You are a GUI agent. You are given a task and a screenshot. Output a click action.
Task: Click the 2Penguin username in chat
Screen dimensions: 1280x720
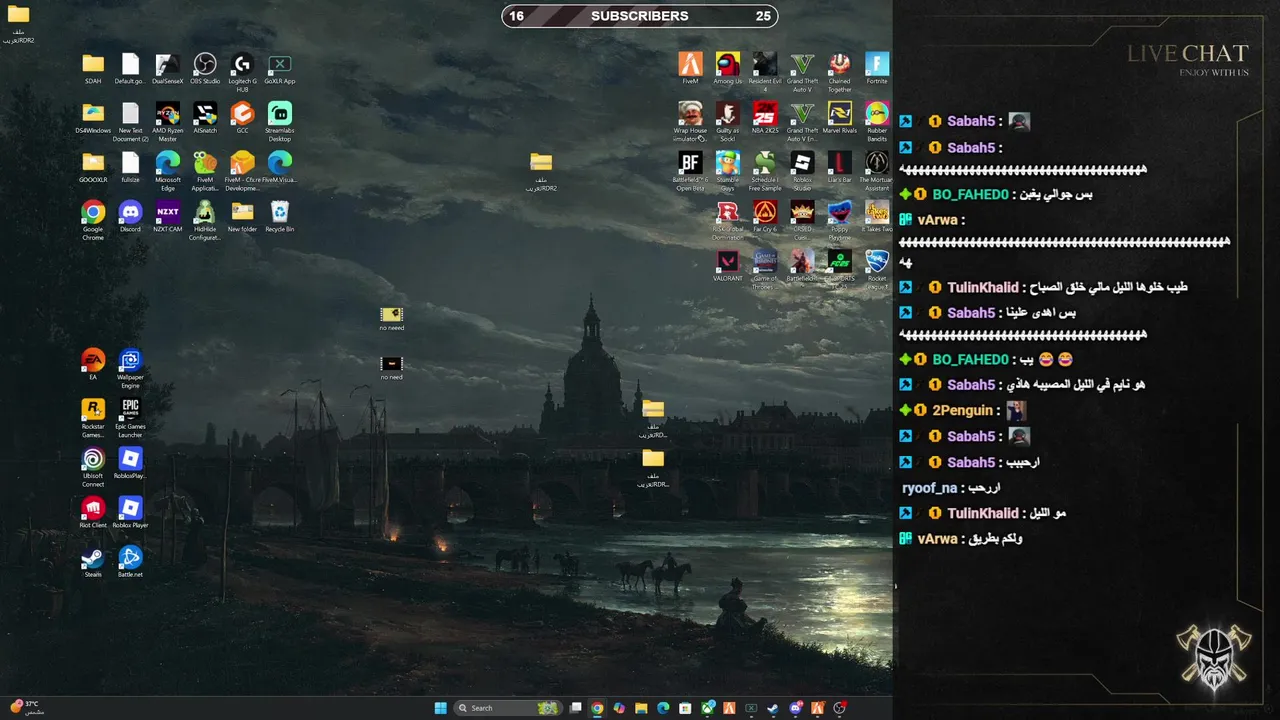(962, 410)
